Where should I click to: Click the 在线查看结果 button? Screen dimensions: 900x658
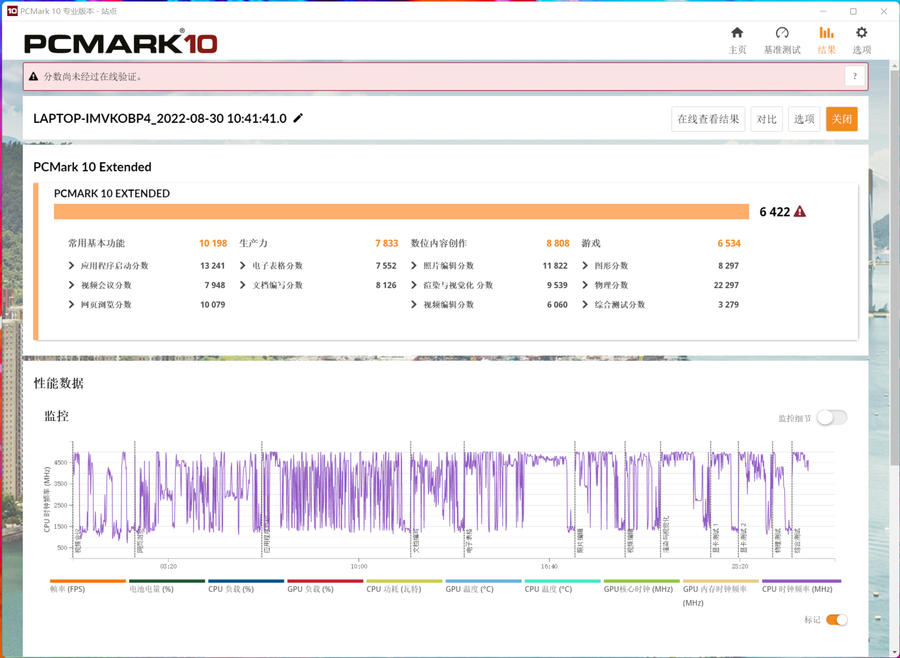pos(708,119)
